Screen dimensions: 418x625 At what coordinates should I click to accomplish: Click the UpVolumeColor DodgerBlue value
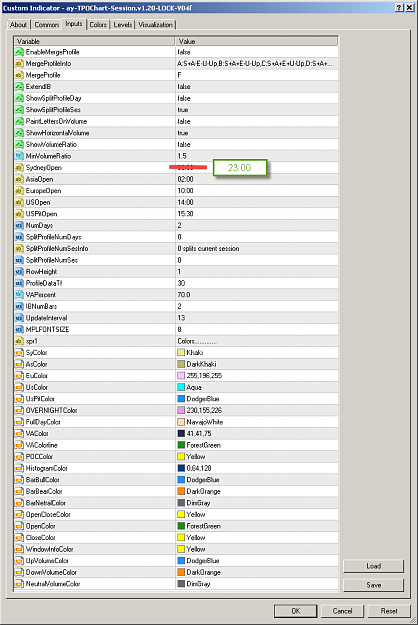[x=202, y=560]
